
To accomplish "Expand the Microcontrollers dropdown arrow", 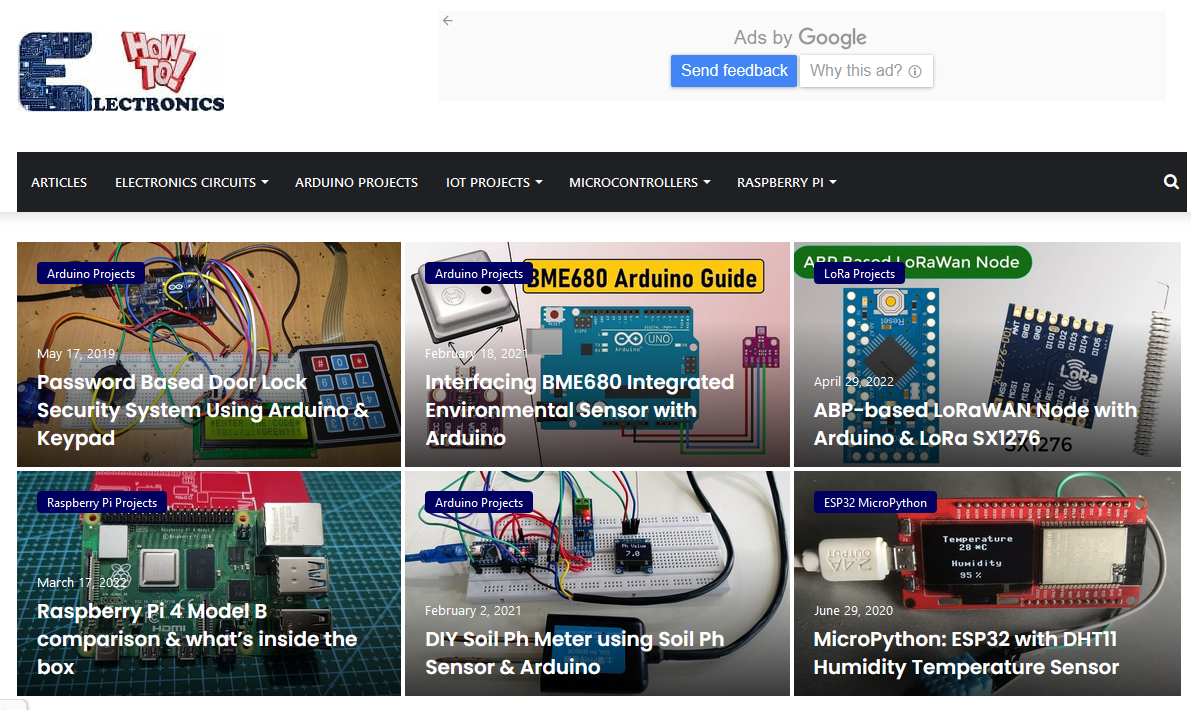I will point(707,182).
